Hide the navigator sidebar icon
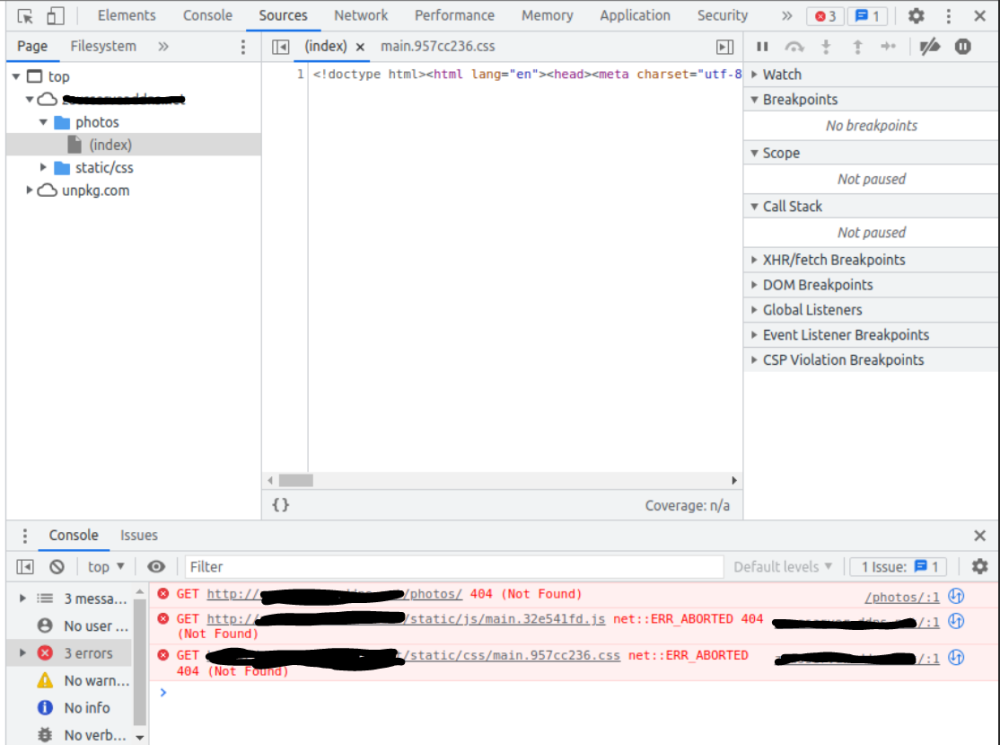The width and height of the screenshot is (1000, 745). coord(281,47)
